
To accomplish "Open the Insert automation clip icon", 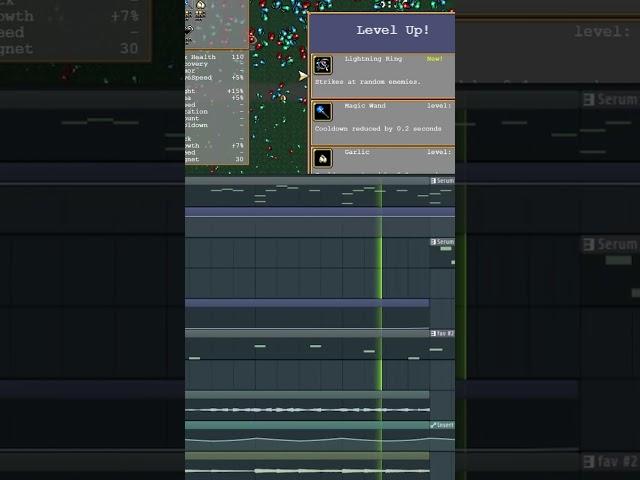I will 433,425.
